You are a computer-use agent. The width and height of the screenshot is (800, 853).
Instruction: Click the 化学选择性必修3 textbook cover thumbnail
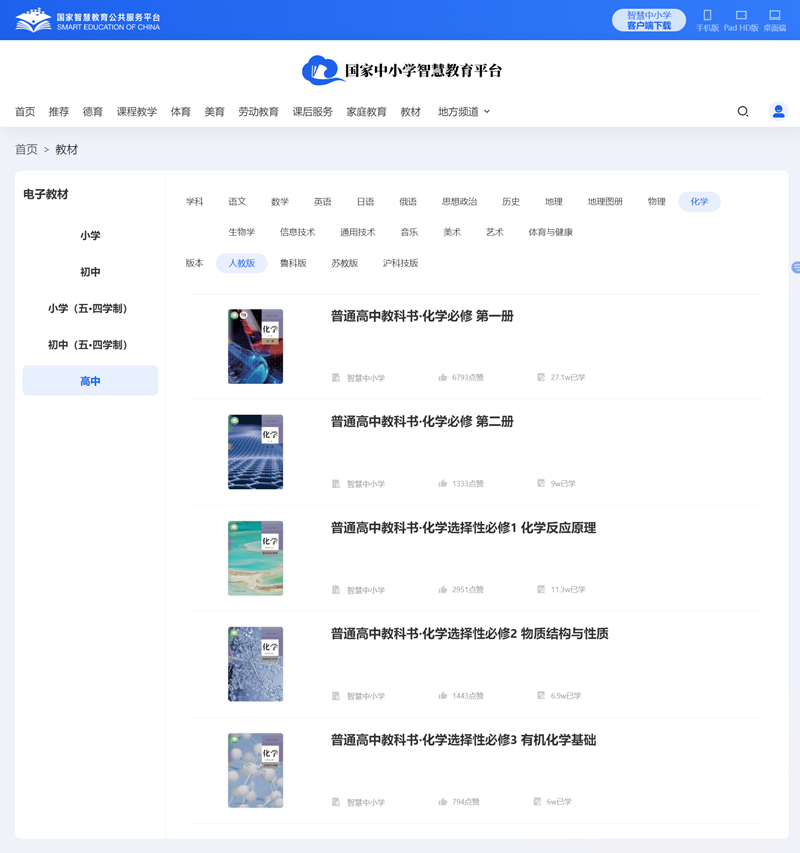pyautogui.click(x=255, y=770)
